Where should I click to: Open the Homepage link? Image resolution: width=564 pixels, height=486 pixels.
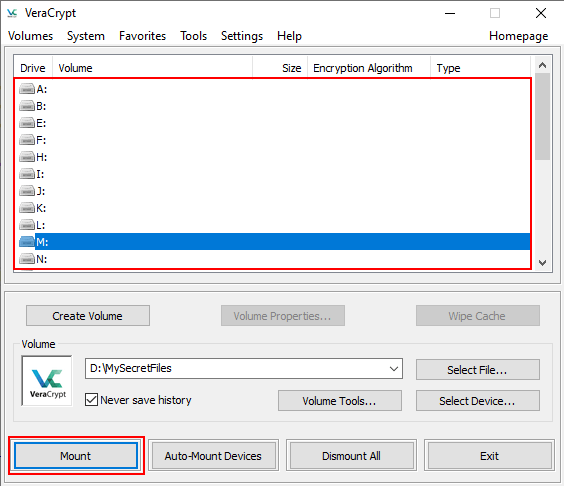[518, 36]
